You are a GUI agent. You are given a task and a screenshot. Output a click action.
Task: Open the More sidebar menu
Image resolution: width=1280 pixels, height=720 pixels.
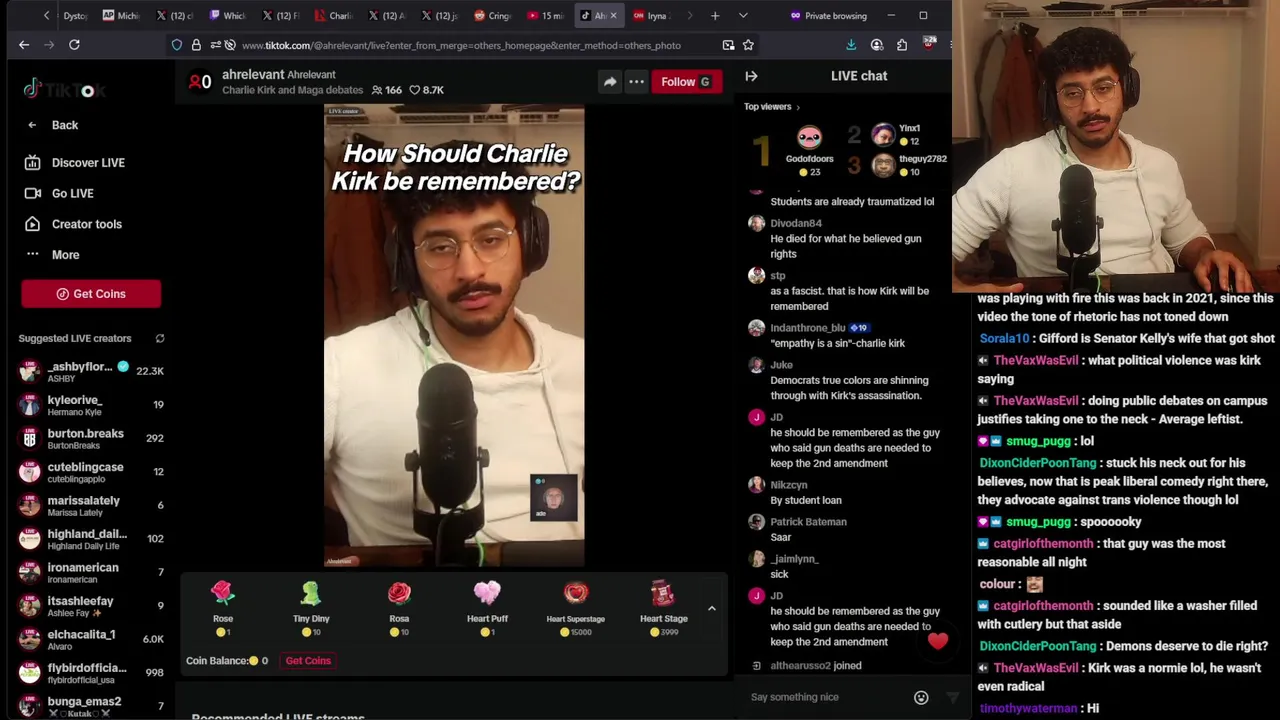[x=52, y=255]
